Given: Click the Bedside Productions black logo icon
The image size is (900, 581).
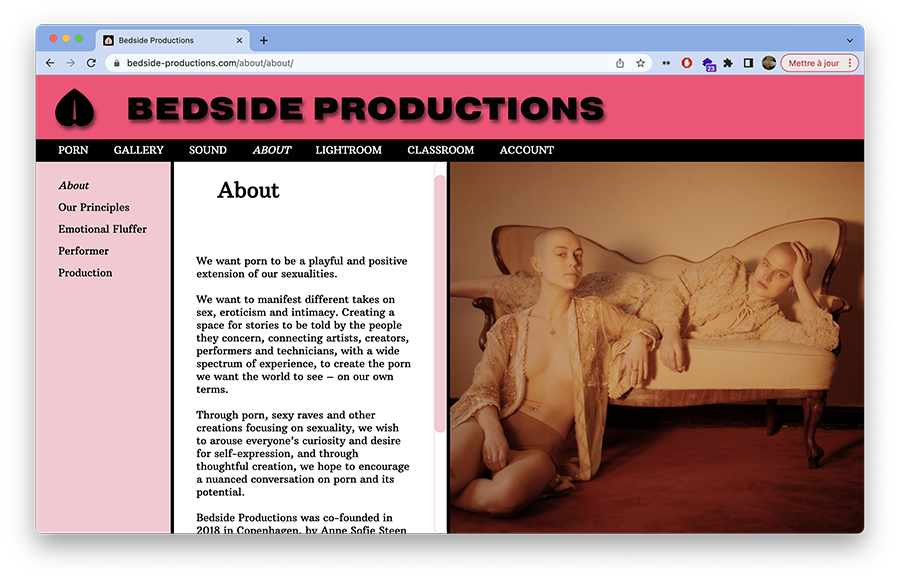Looking at the screenshot, I should click(x=75, y=108).
